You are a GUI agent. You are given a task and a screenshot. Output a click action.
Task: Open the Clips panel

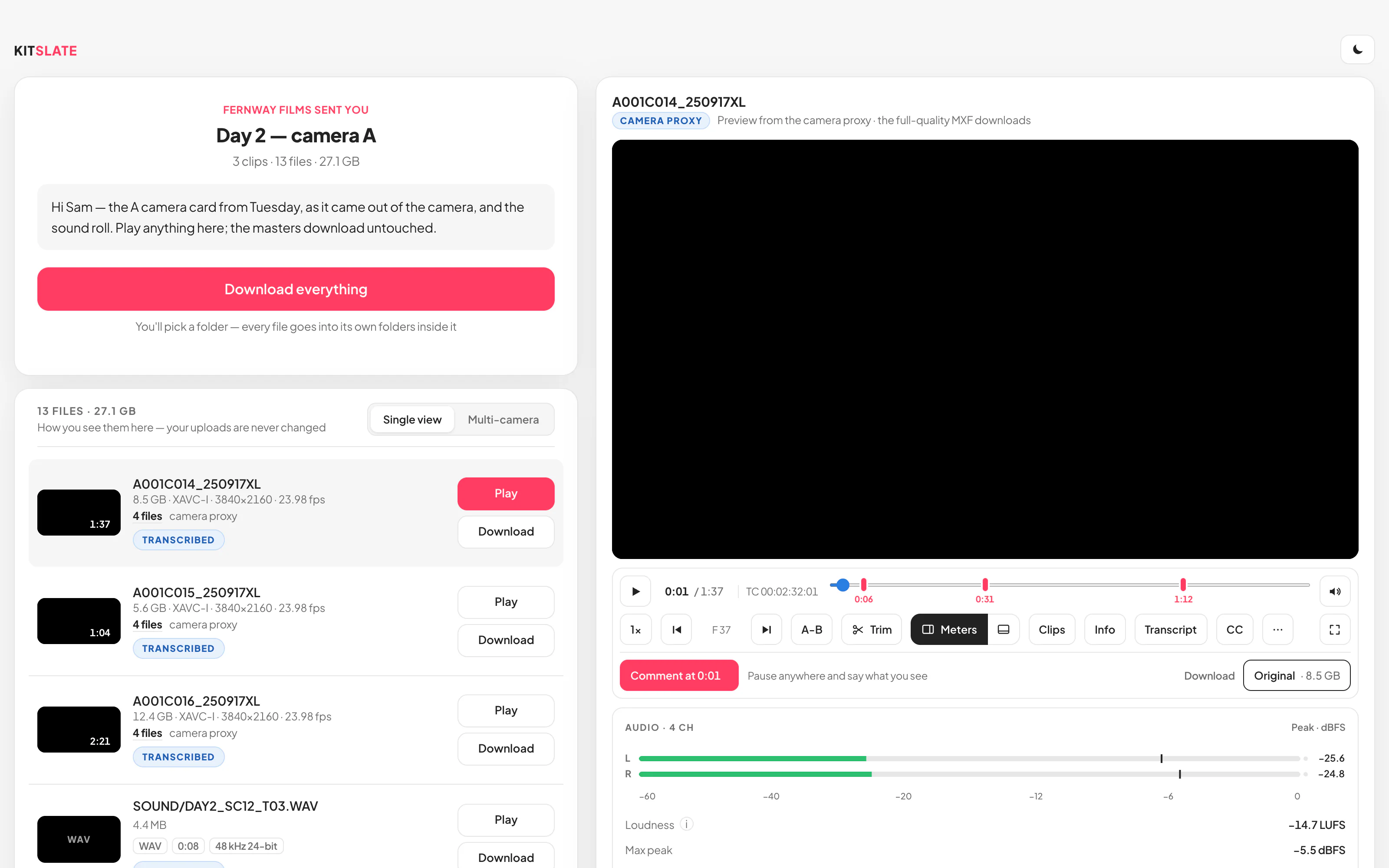click(1051, 630)
